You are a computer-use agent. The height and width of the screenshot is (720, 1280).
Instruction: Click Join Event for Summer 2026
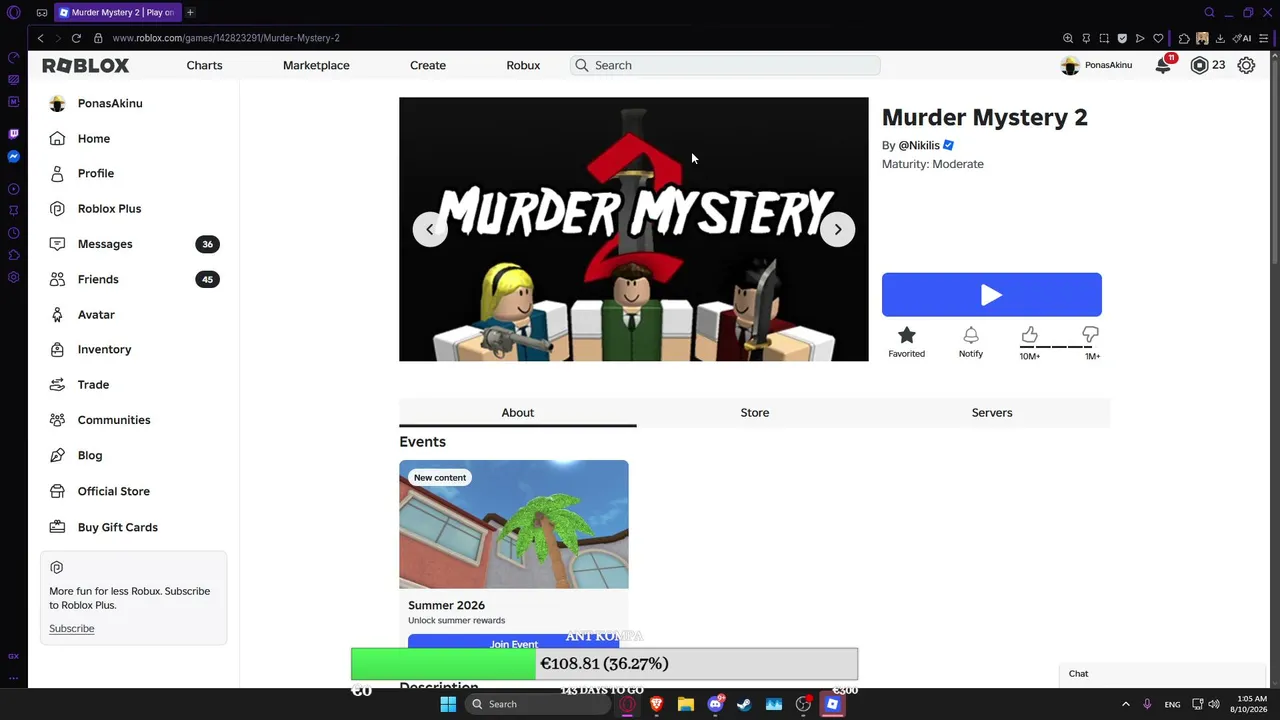(x=514, y=643)
